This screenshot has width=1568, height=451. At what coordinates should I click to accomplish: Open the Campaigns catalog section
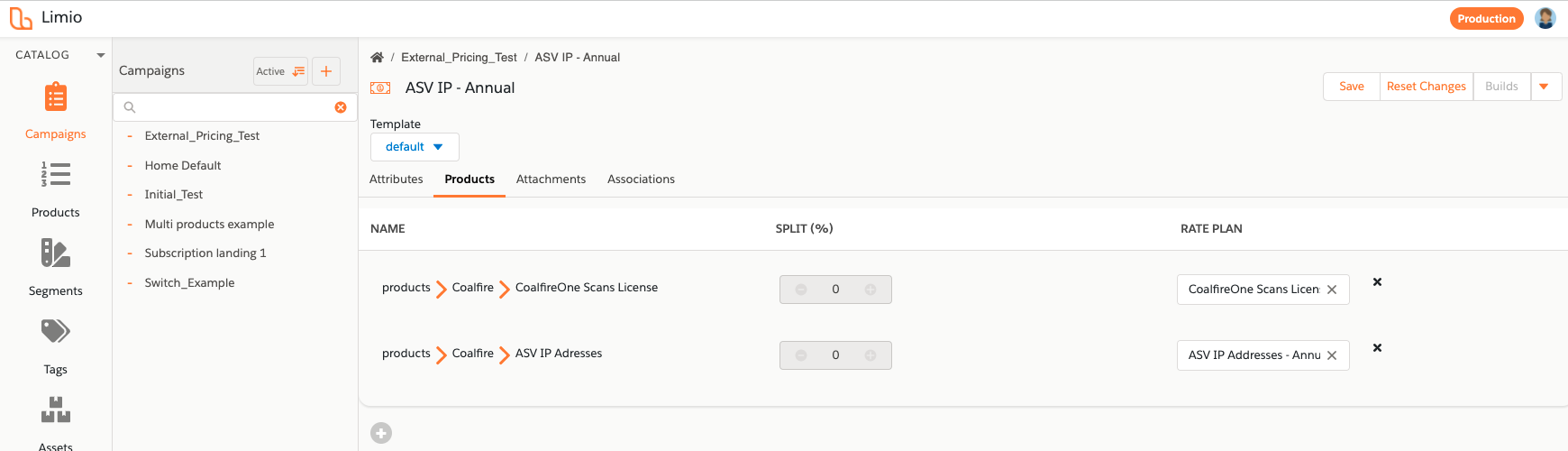click(x=56, y=110)
